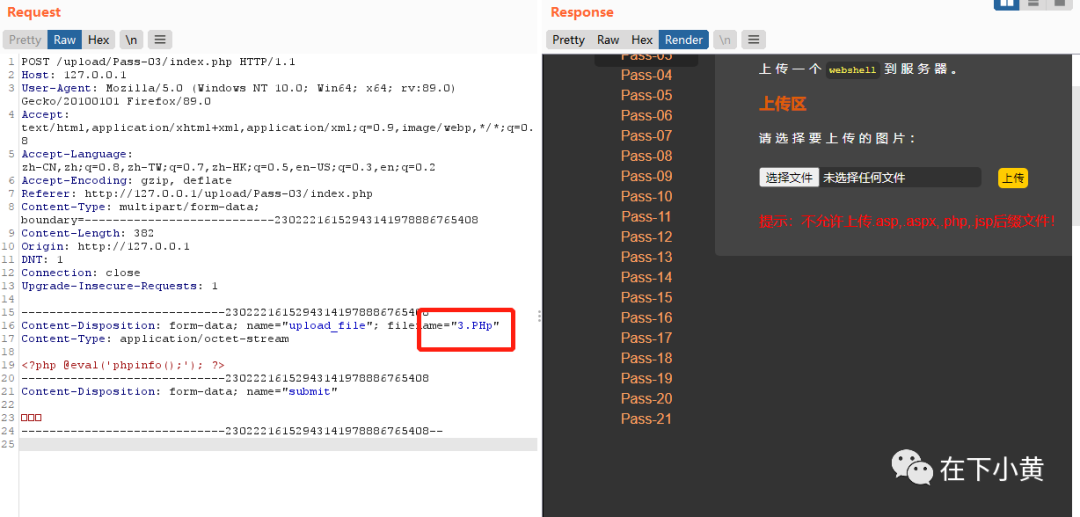Click the 'webshell' code label
Screen dimensions: 1080x517
click(853, 70)
